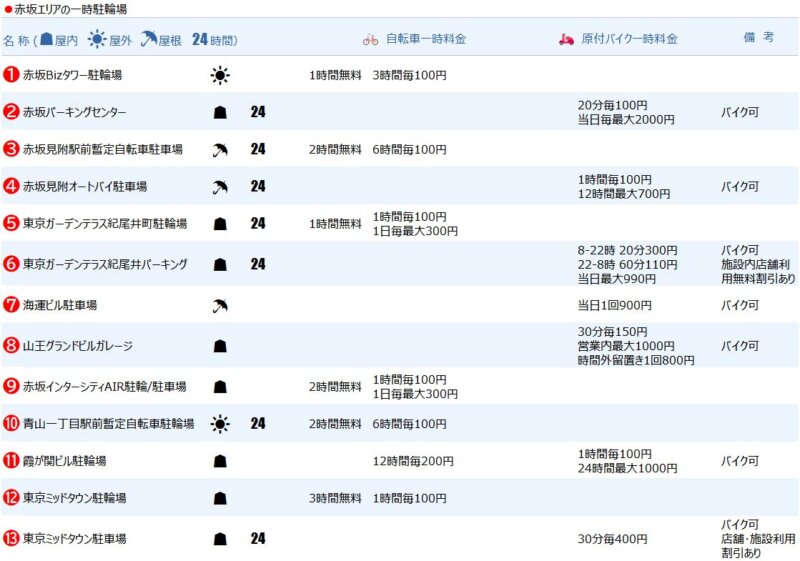The image size is (800, 561).
Task: Click the red number 6 marker
Action: [11, 264]
